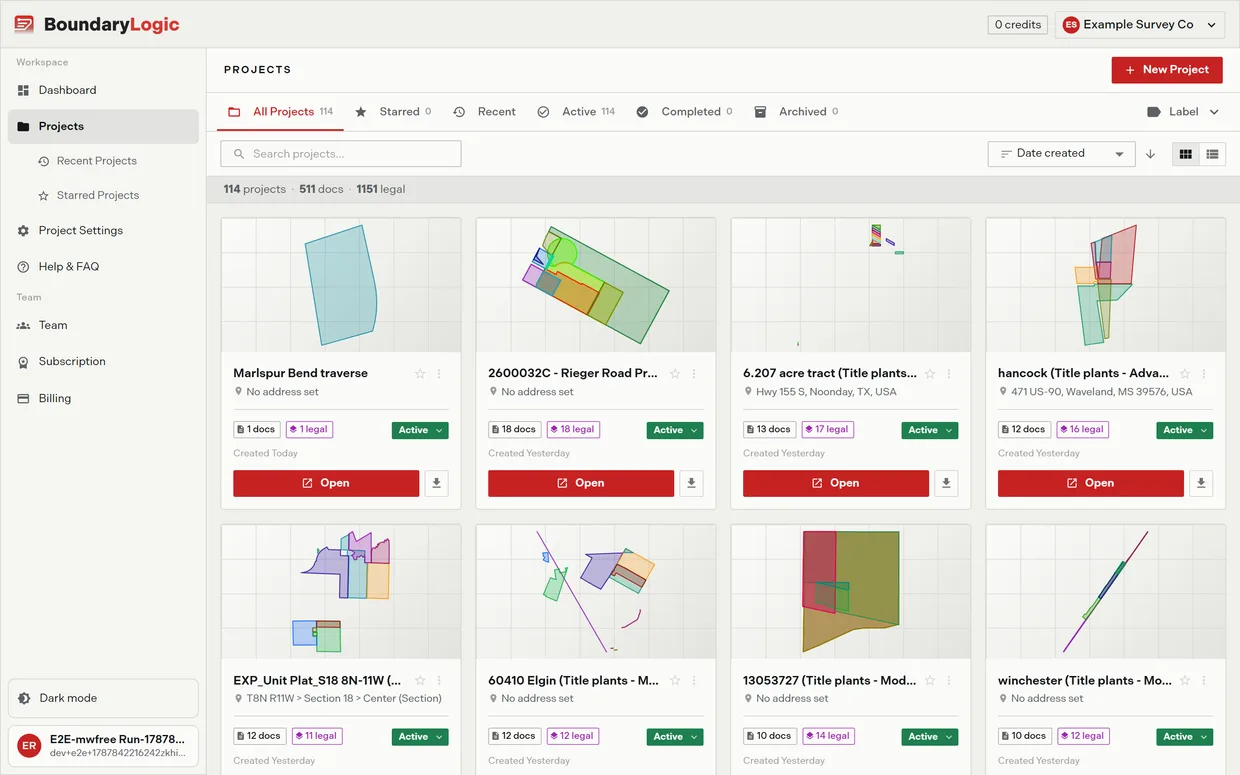Change Active status of 2600032C Rieger Road
1240x775 pixels.
point(675,430)
